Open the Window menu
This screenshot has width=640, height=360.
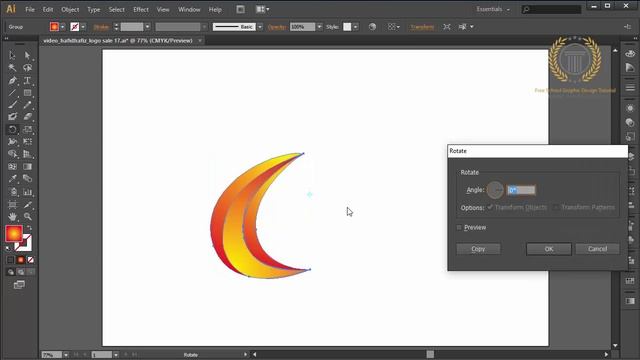click(x=189, y=9)
